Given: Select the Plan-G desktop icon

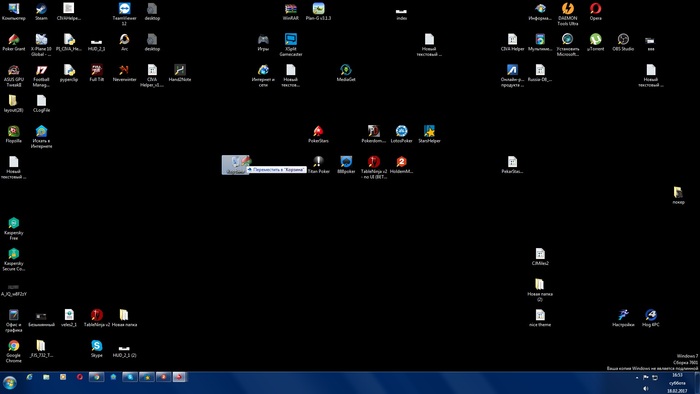Looking at the screenshot, I should [318, 12].
